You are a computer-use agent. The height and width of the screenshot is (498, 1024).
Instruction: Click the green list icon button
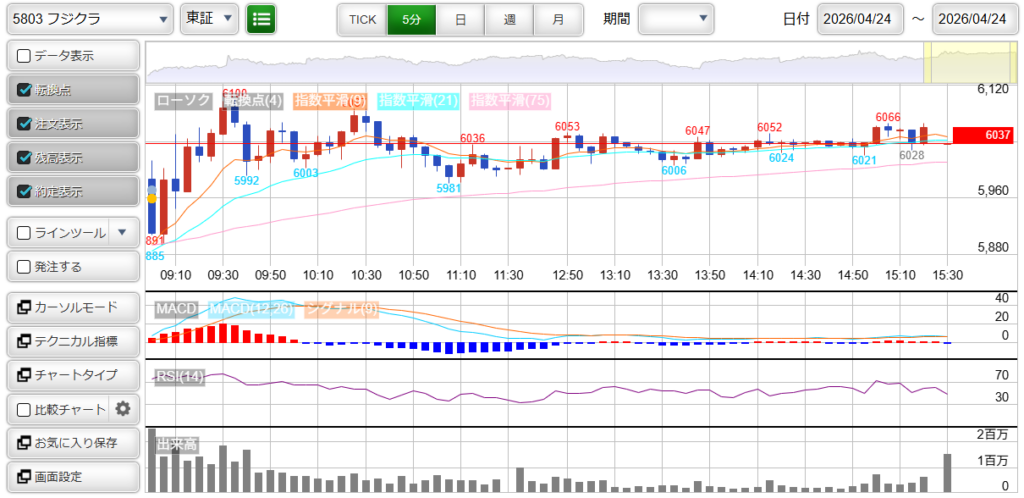pos(262,18)
